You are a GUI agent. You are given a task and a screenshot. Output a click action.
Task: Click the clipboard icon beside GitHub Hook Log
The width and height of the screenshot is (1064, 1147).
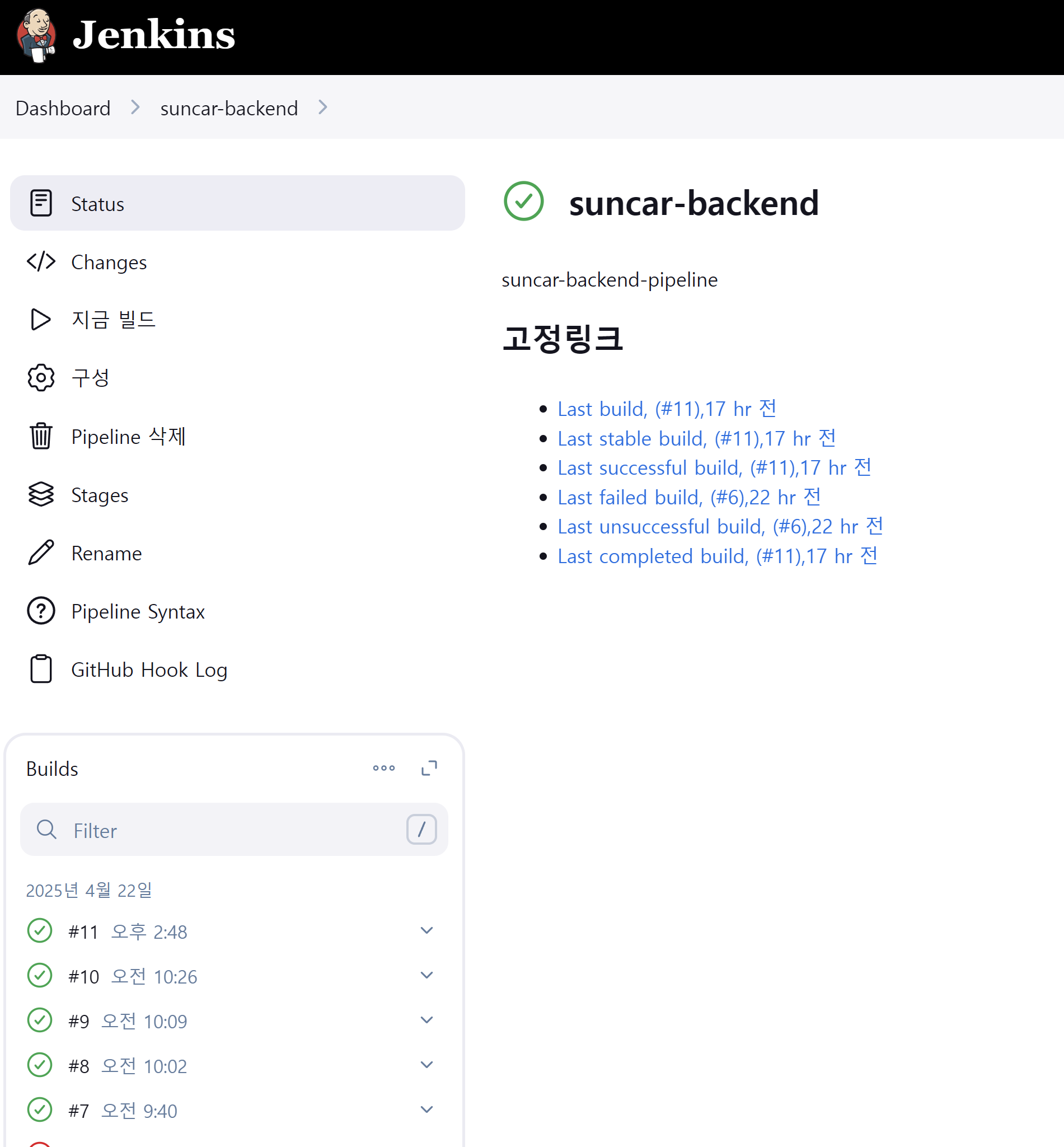point(41,669)
